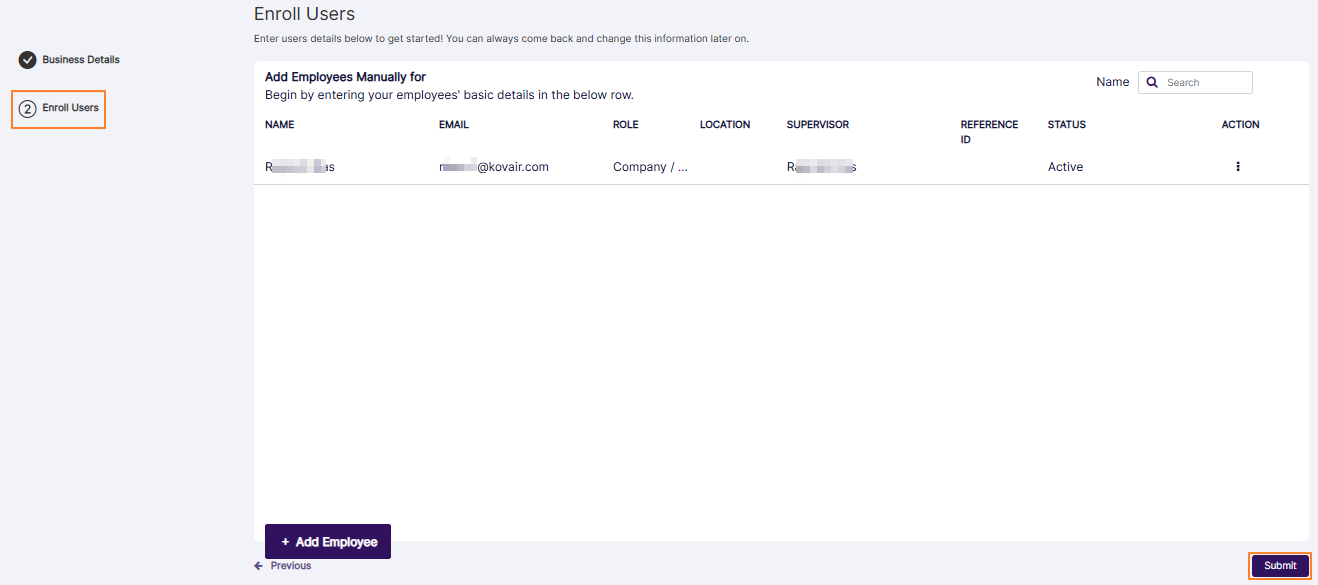Open the kebab menu in the ACTION column
This screenshot has height=585, width=1318.
1237,166
